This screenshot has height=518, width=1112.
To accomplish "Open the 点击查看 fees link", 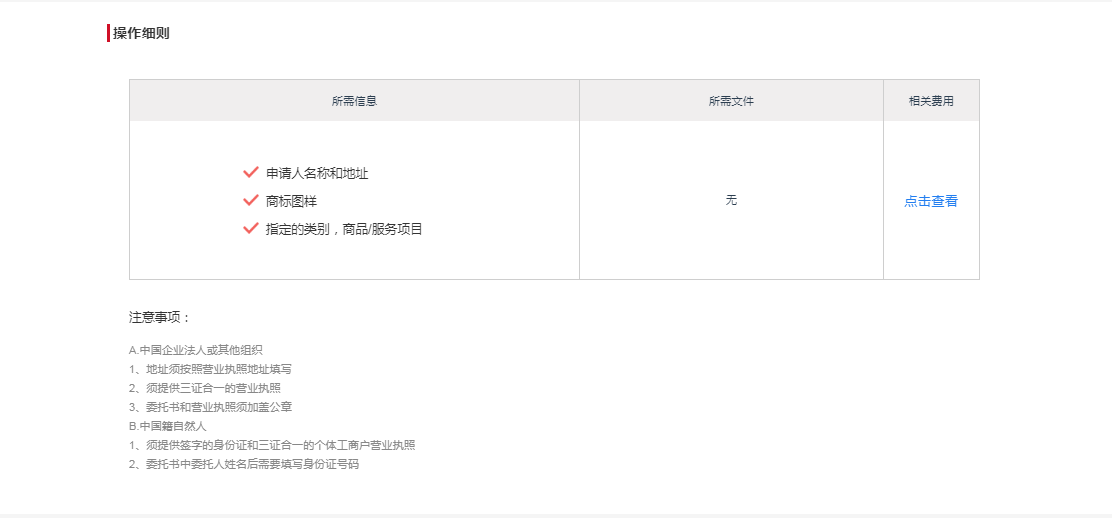I will (930, 202).
